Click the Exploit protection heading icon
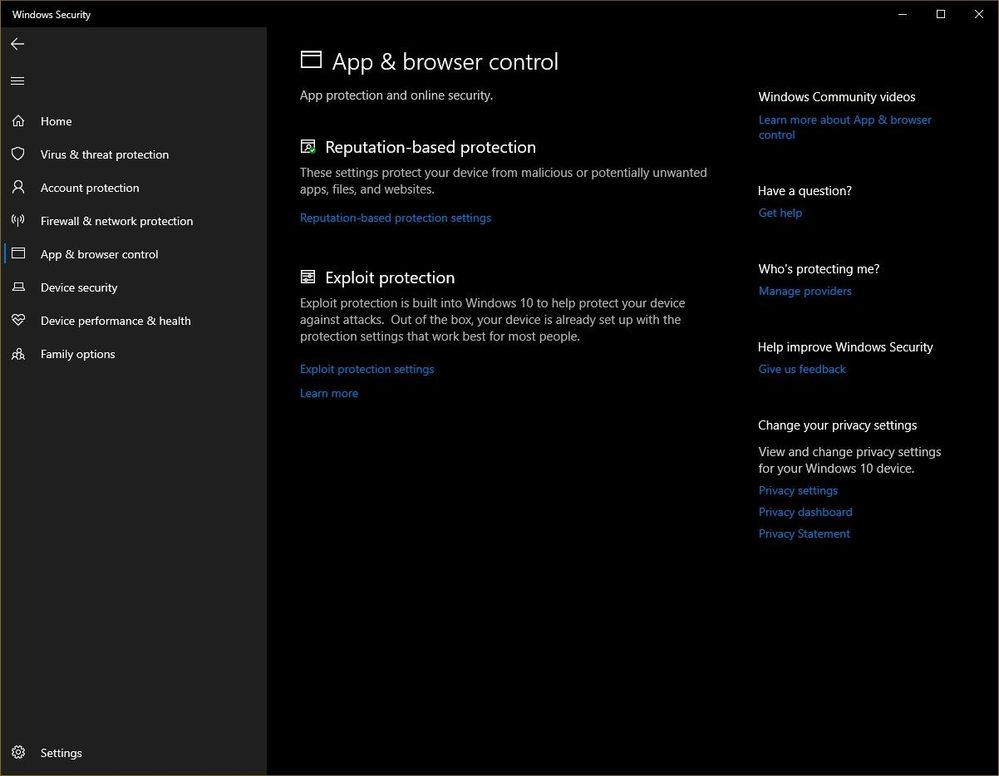 pos(308,277)
